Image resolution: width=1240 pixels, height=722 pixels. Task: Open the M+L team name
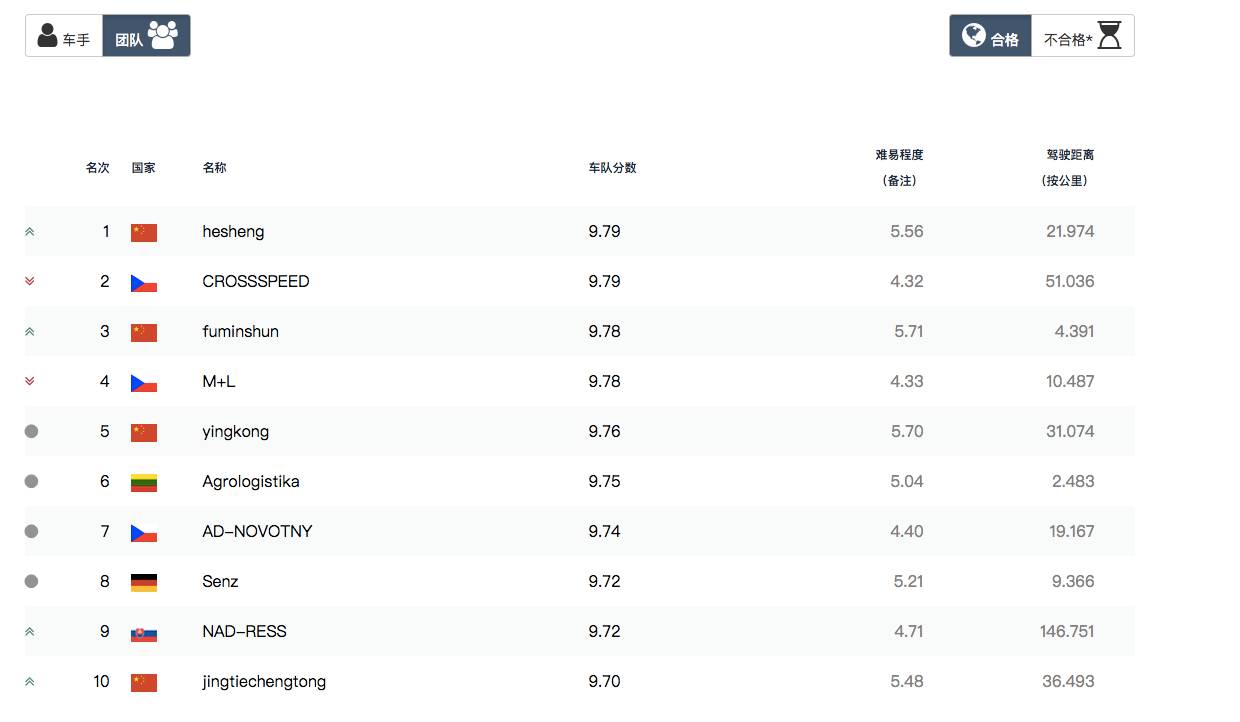[x=219, y=381]
